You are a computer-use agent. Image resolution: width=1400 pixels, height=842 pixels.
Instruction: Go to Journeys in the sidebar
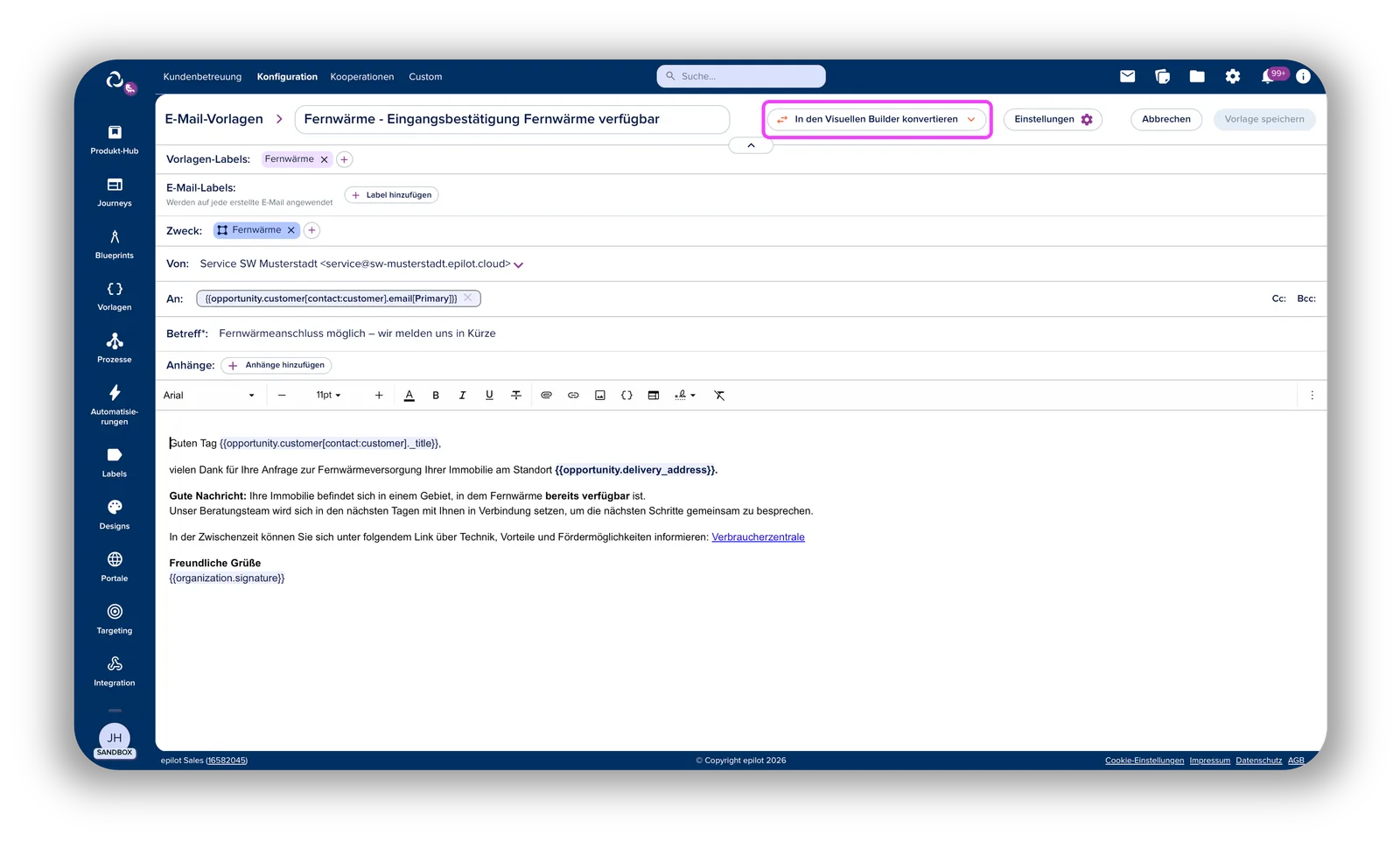coord(115,192)
